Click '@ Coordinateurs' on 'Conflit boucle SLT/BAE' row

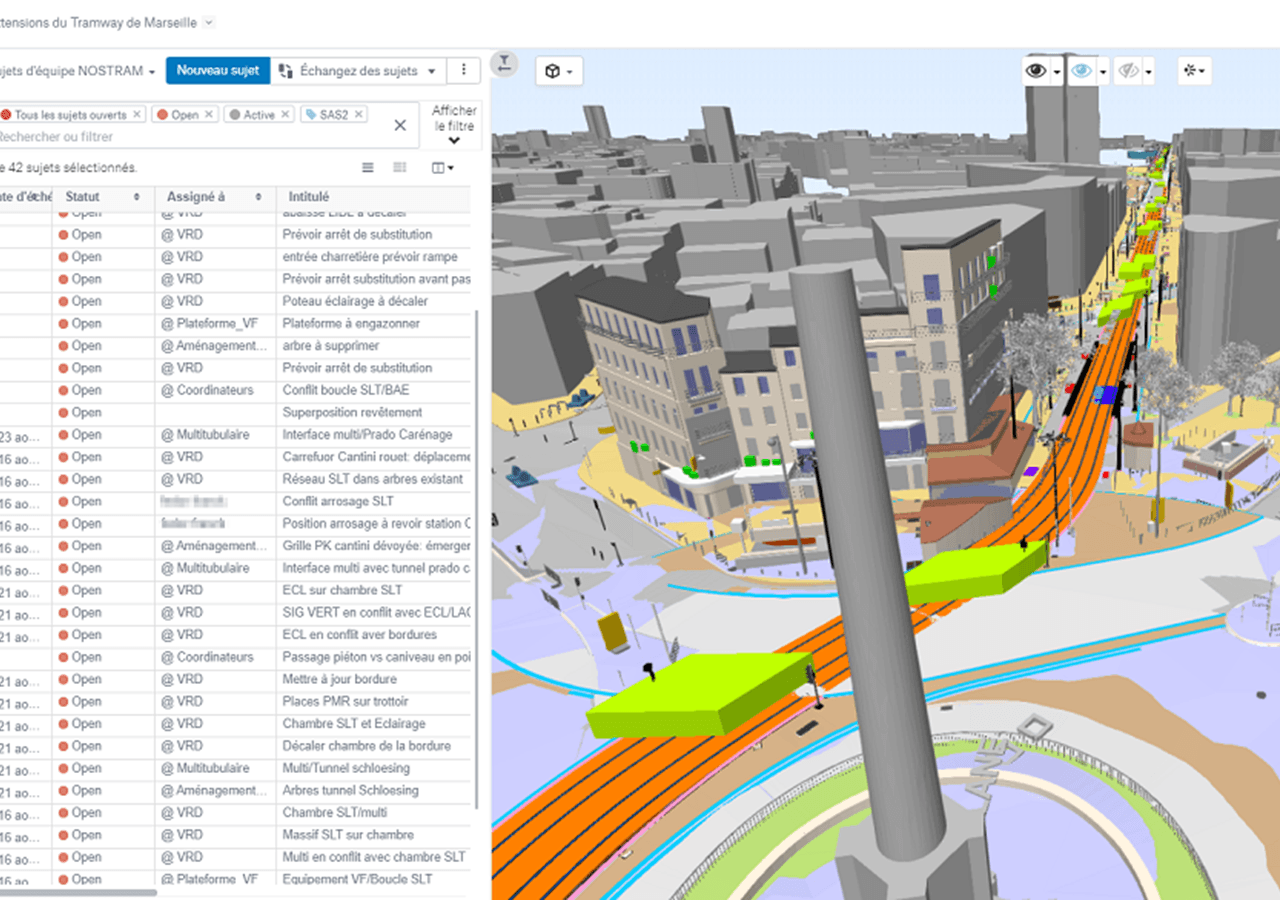208,390
